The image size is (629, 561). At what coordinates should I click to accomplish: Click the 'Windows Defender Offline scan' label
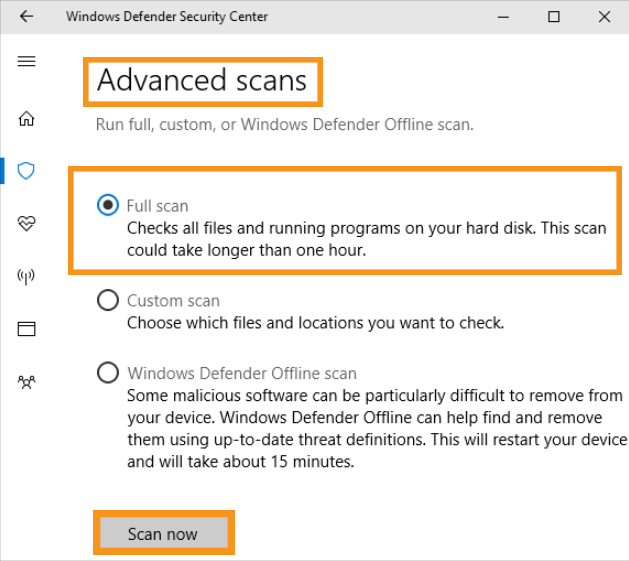pos(242,373)
